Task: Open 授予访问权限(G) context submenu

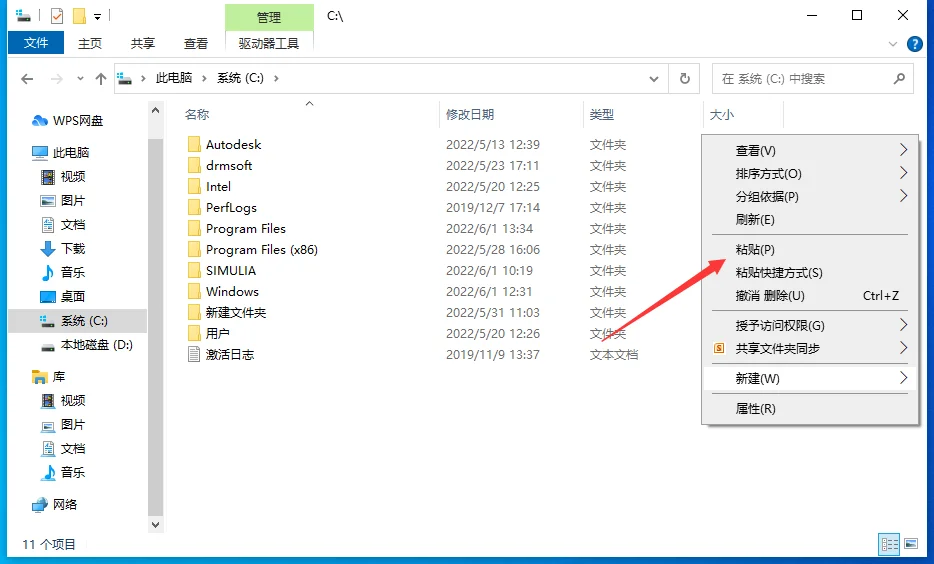Action: pyautogui.click(x=810, y=325)
